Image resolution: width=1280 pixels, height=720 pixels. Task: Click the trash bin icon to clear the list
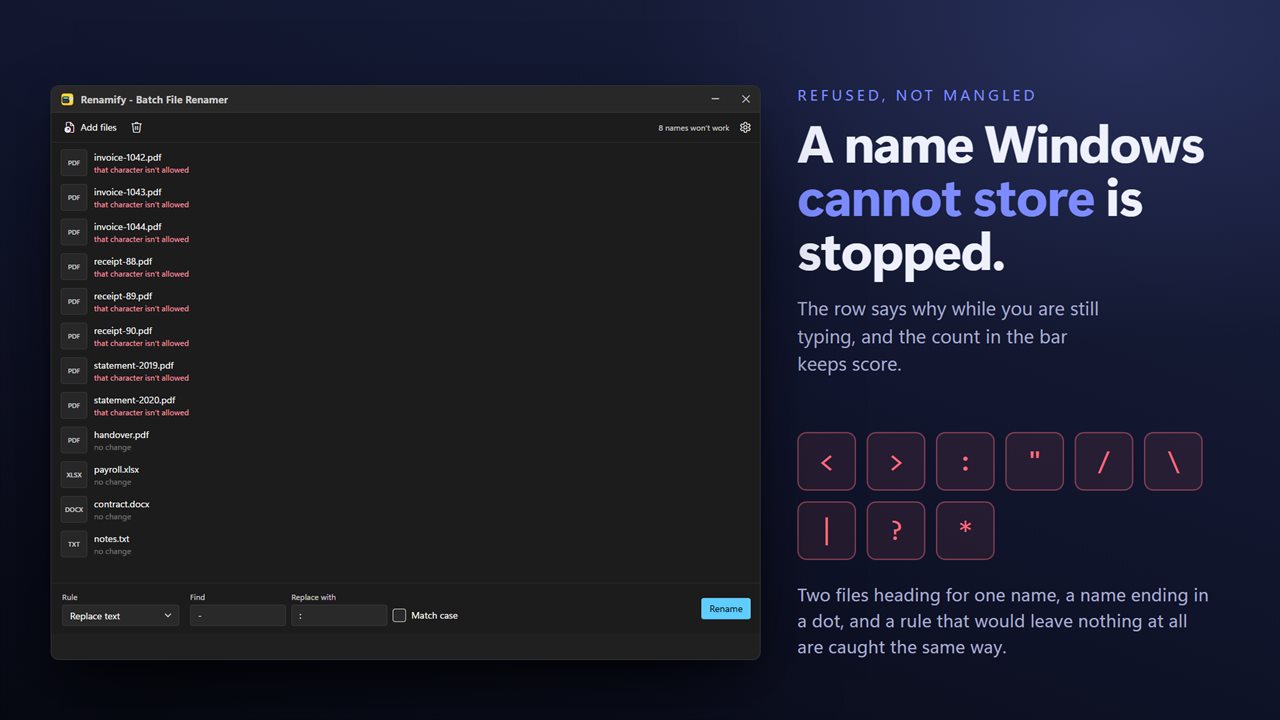click(x=137, y=128)
